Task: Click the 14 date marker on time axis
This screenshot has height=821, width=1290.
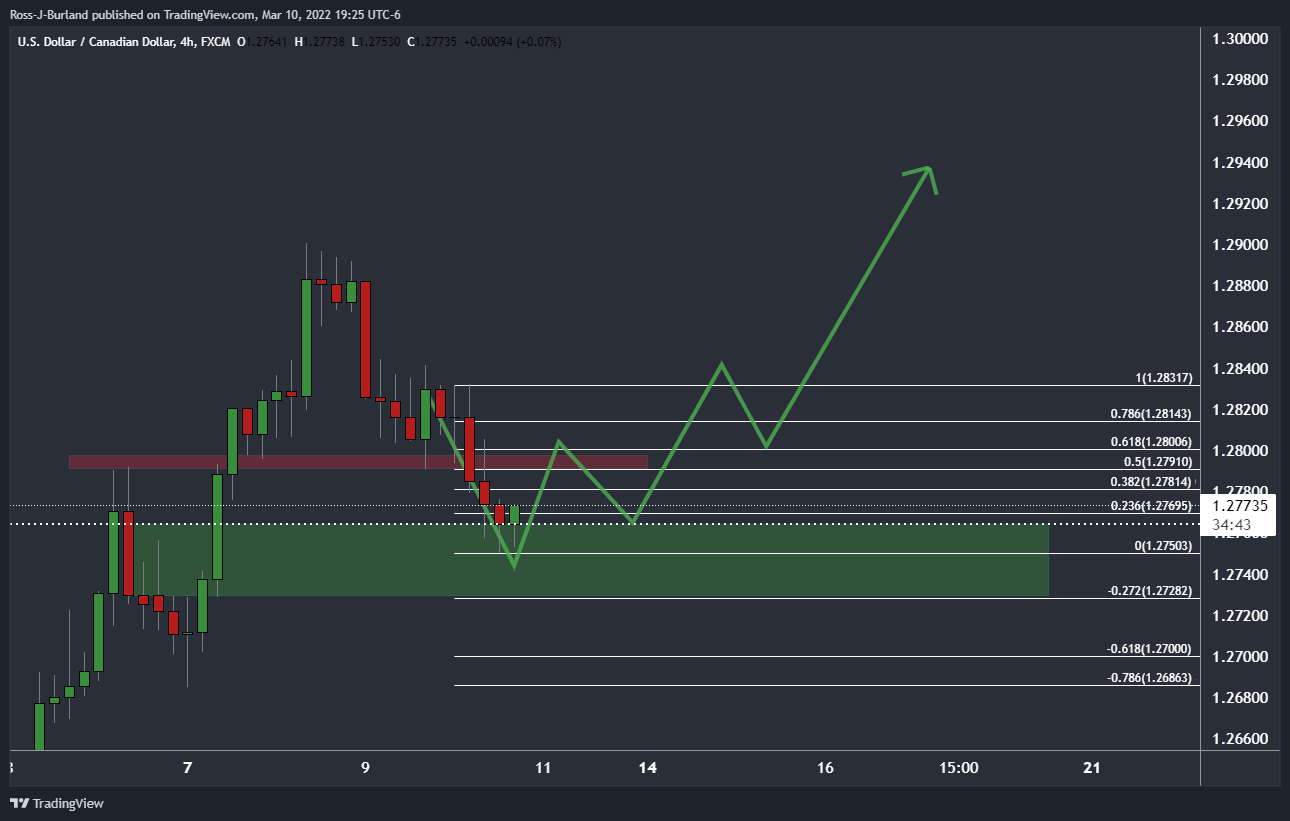Action: pos(648,768)
